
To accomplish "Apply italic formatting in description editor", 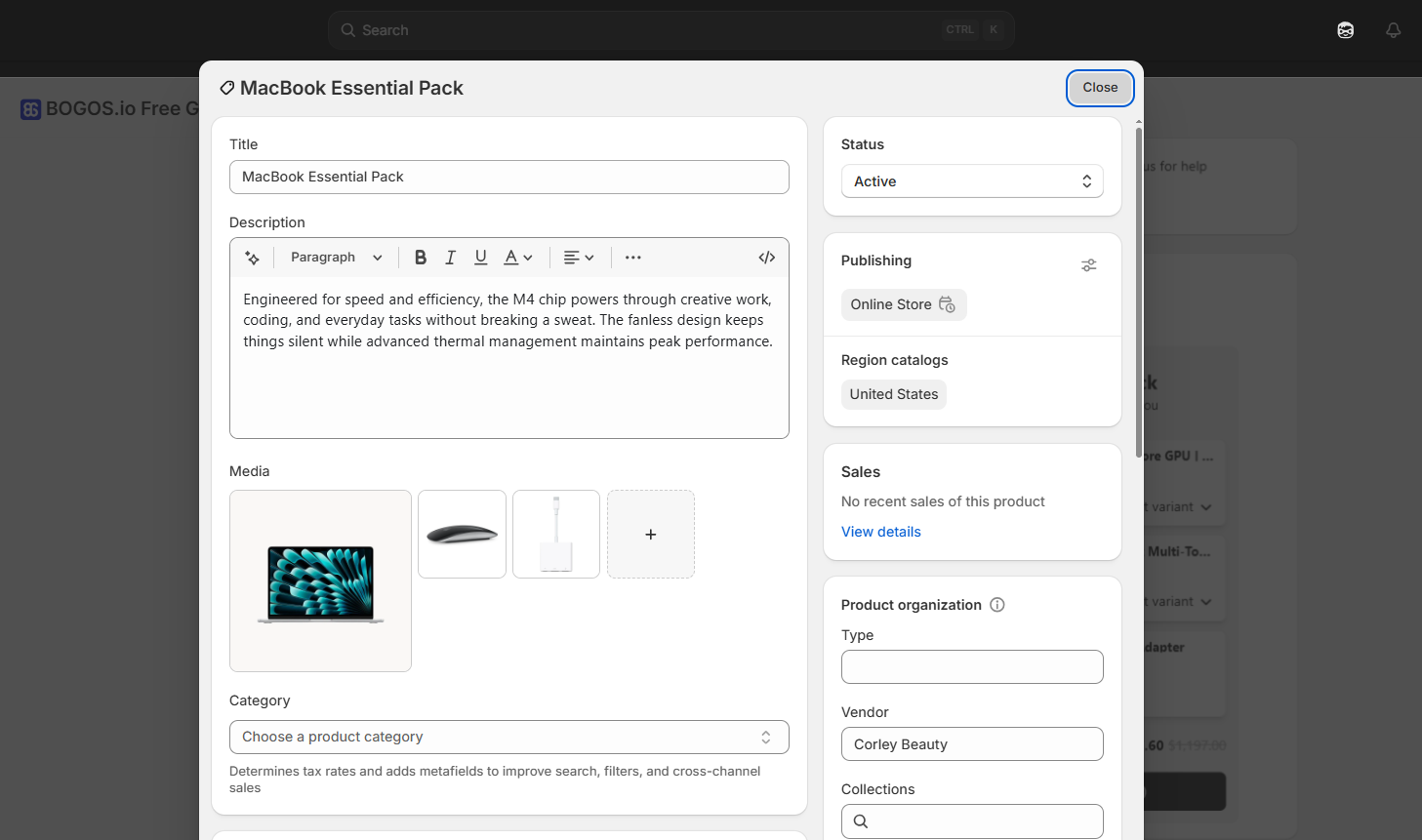I will pos(450,258).
